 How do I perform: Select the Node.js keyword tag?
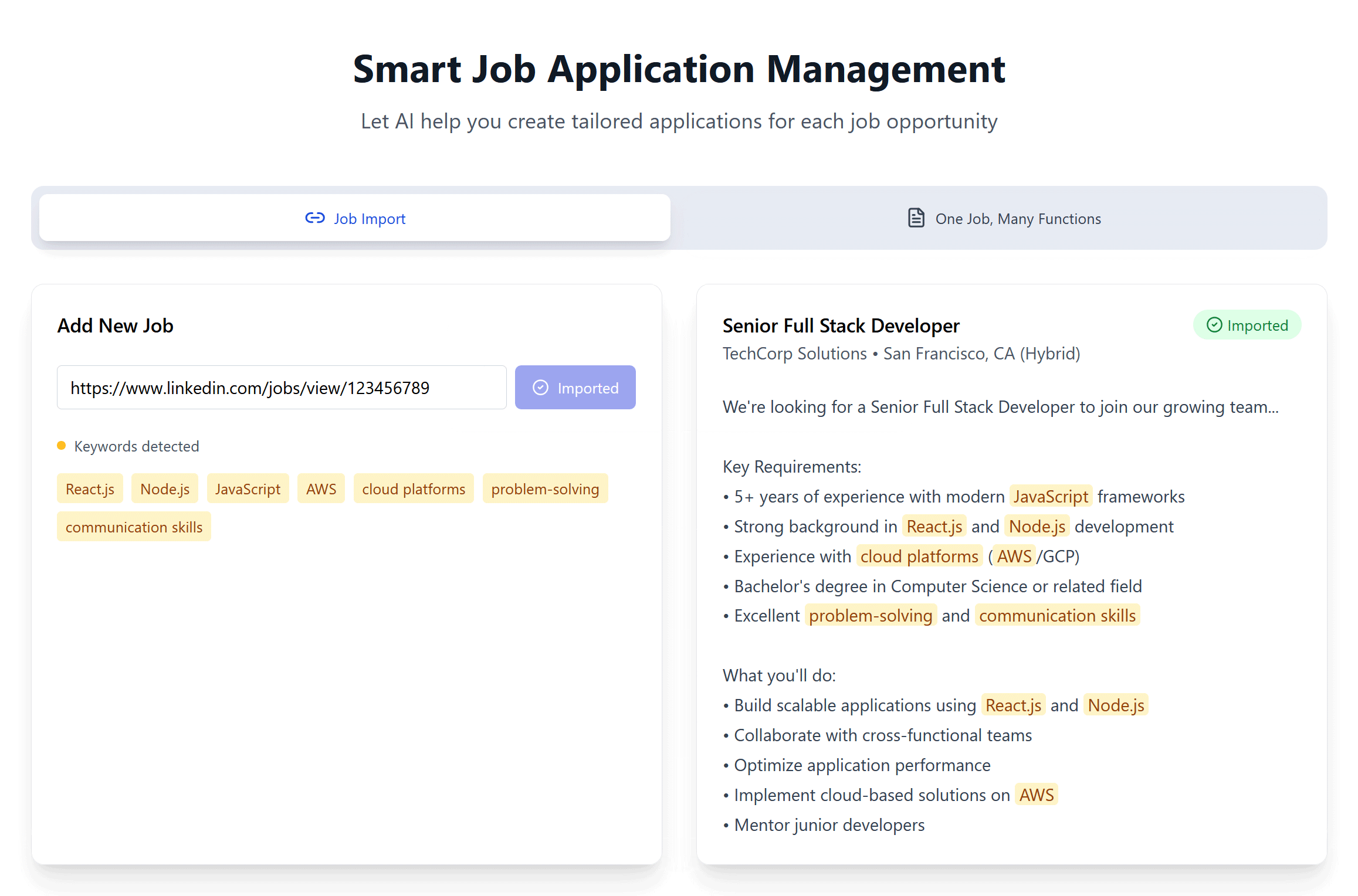click(165, 488)
